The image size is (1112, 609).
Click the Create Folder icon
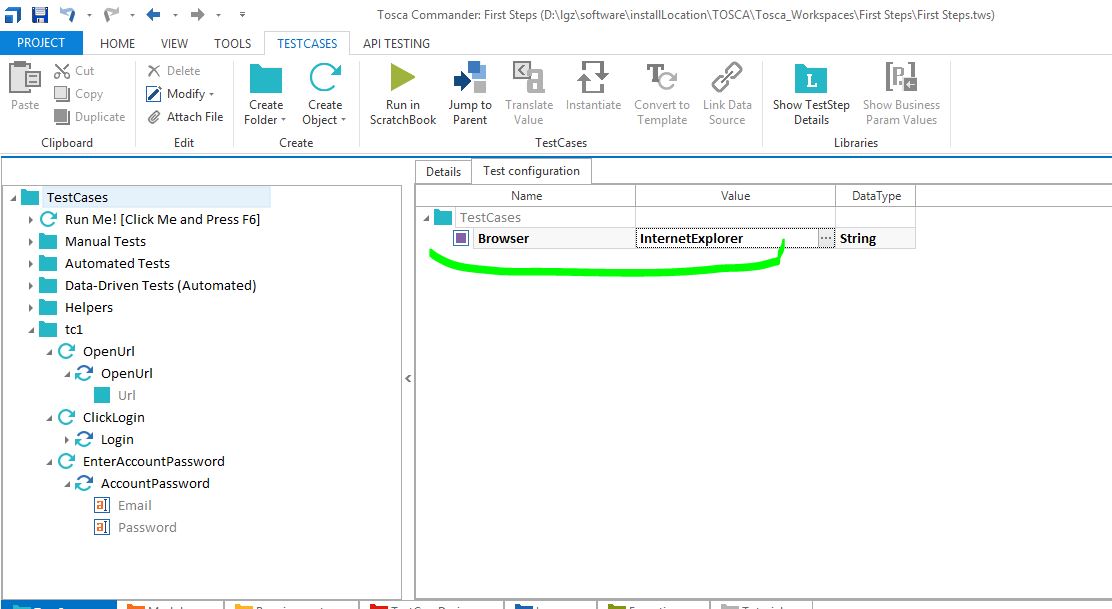[x=266, y=78]
